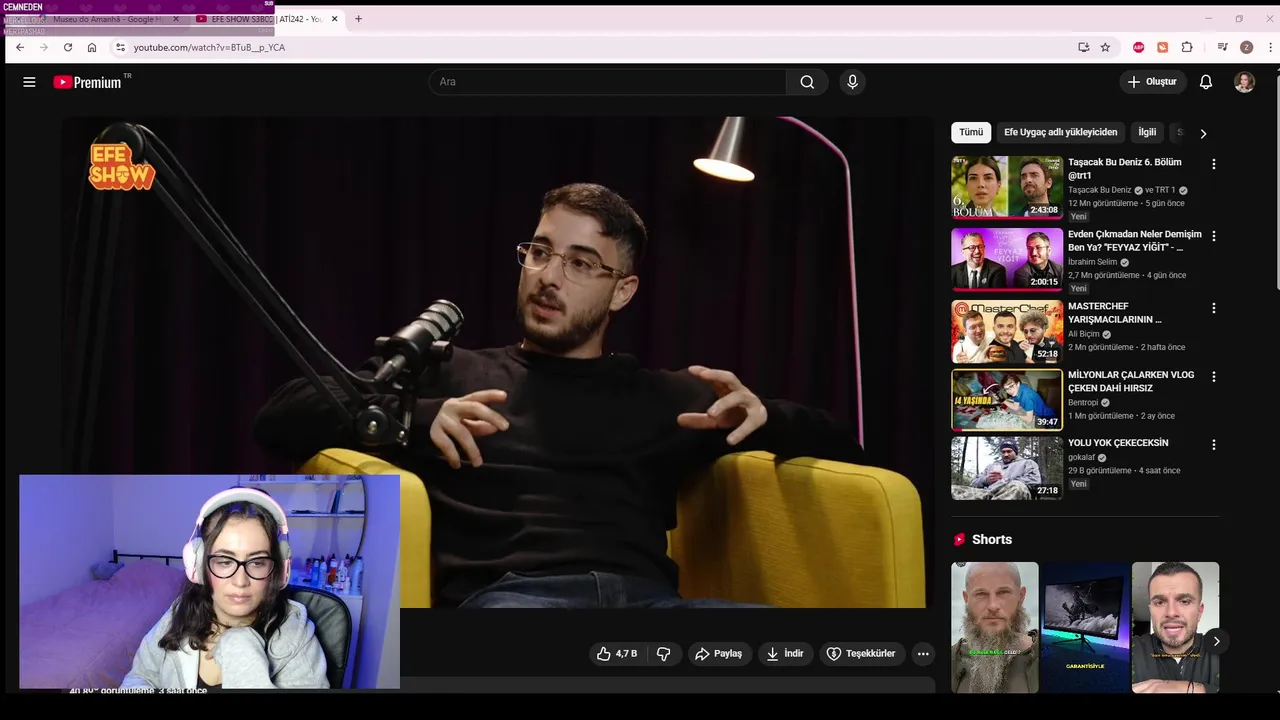1280x720 pixels.
Task: Close the EFE SHOW tab
Action: (x=334, y=19)
